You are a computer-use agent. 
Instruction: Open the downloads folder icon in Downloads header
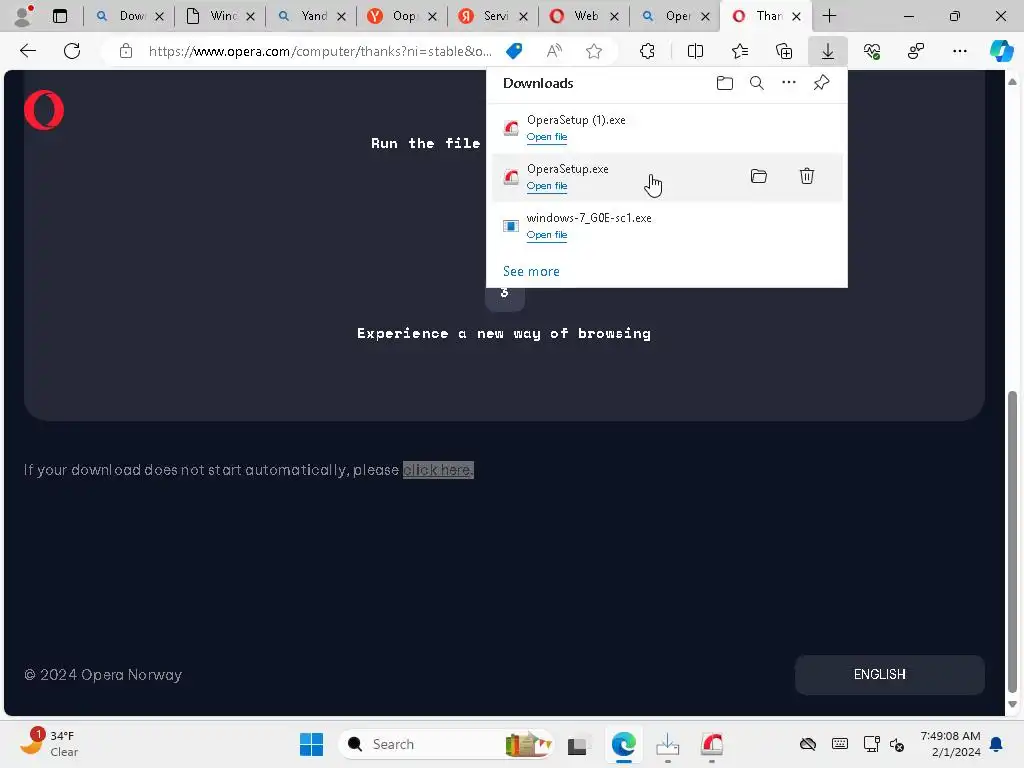(x=724, y=83)
